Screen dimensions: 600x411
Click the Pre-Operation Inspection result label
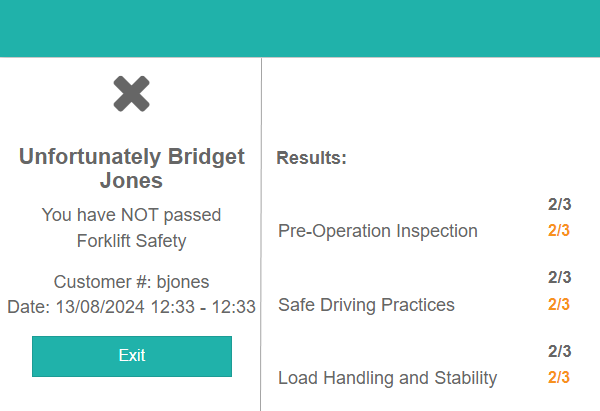tap(377, 231)
